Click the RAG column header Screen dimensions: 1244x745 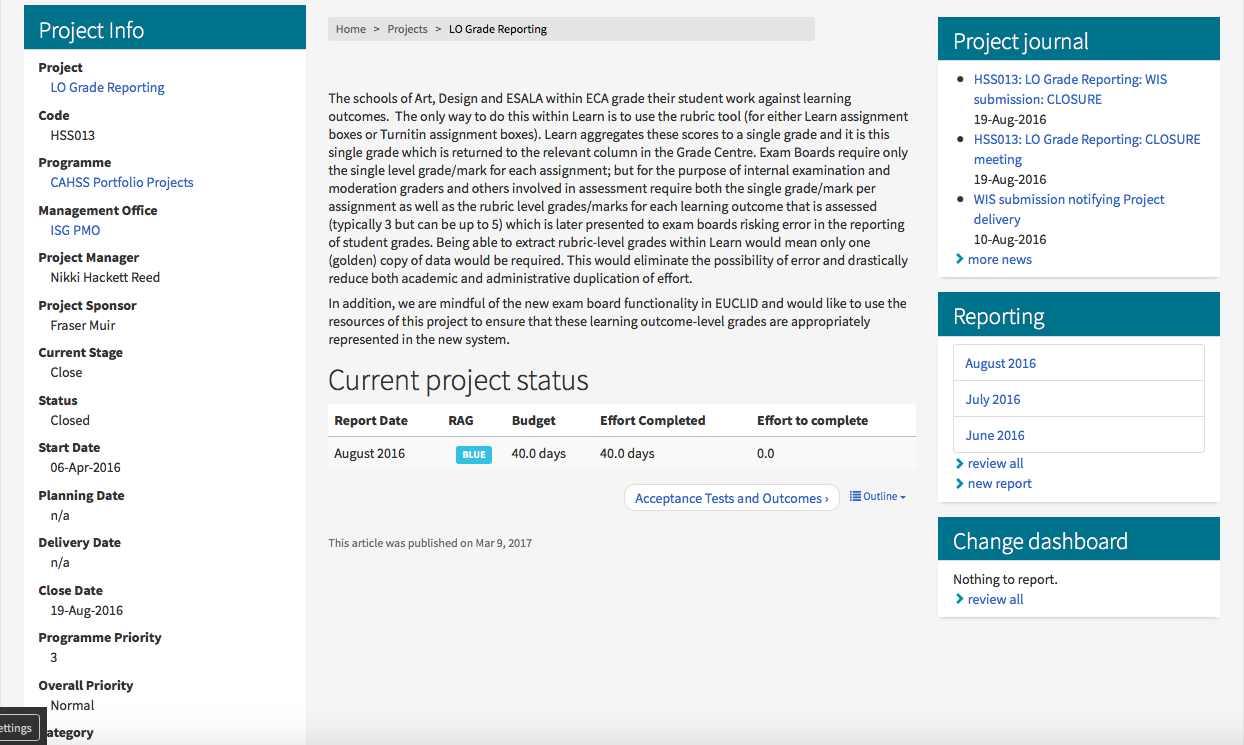point(461,420)
